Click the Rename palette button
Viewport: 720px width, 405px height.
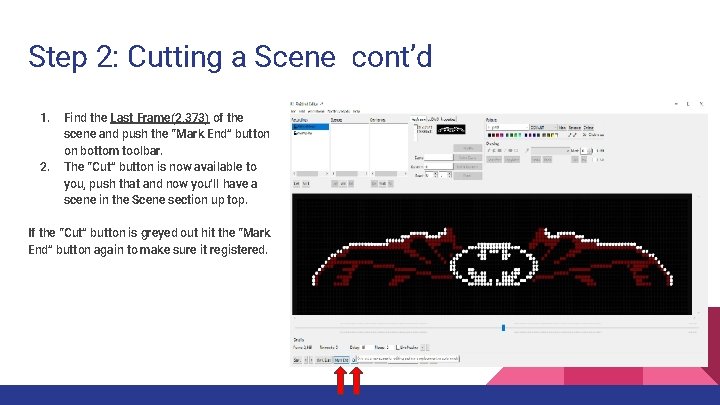click(574, 128)
